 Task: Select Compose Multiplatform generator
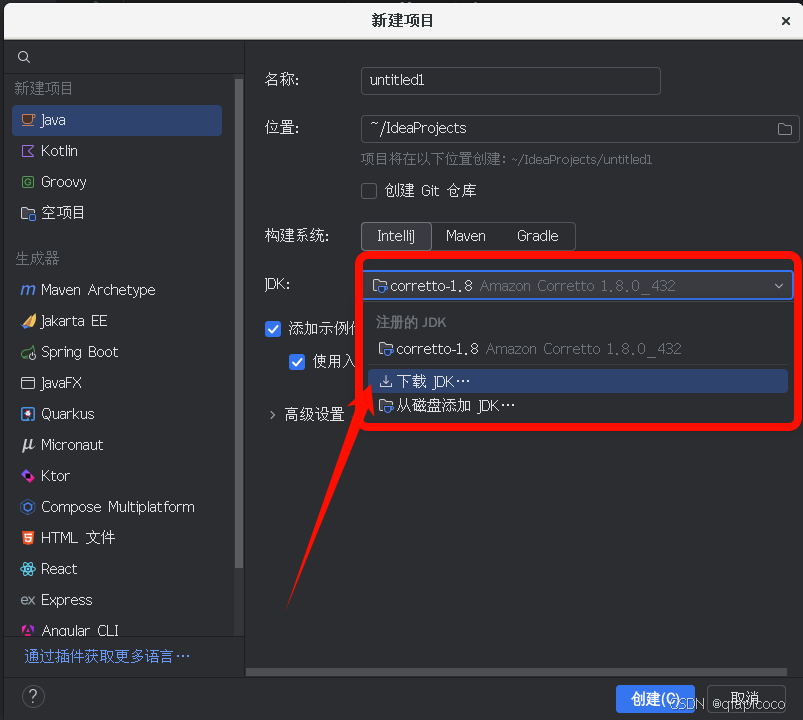pos(117,506)
